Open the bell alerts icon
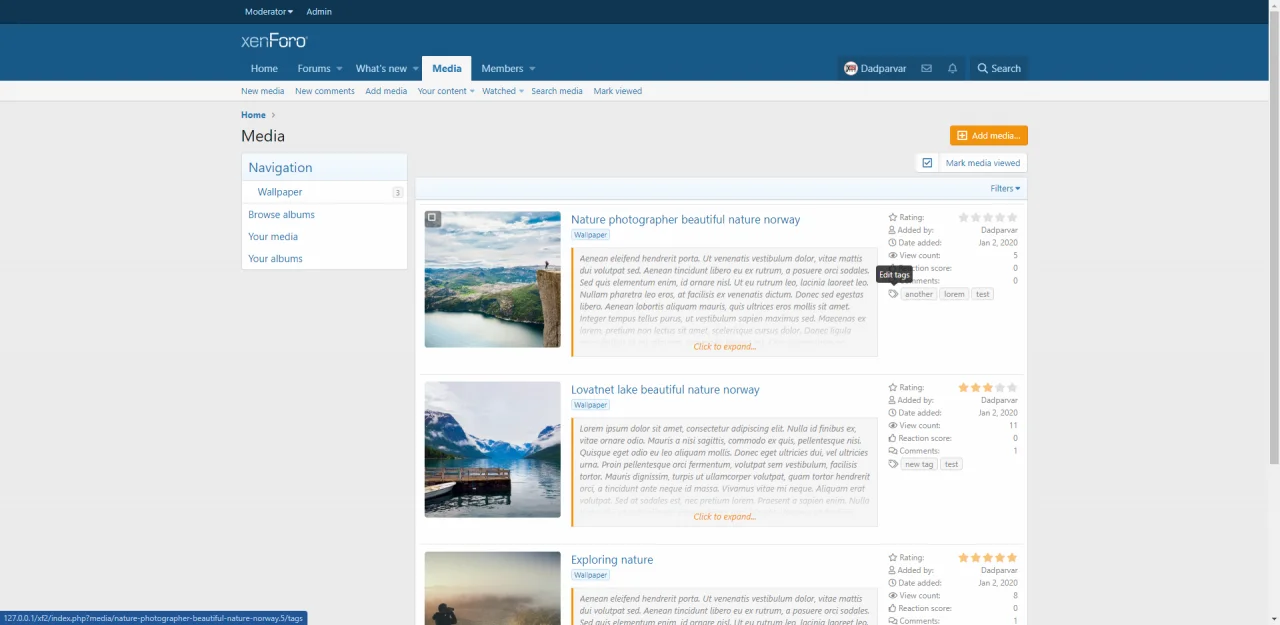 pyautogui.click(x=952, y=68)
